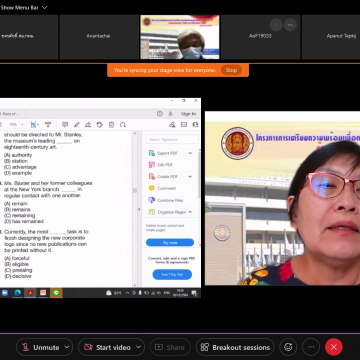Screen dimensions: 360x360
Task: Click the account profile icon in Acrobat toolbar
Action: [195, 125]
